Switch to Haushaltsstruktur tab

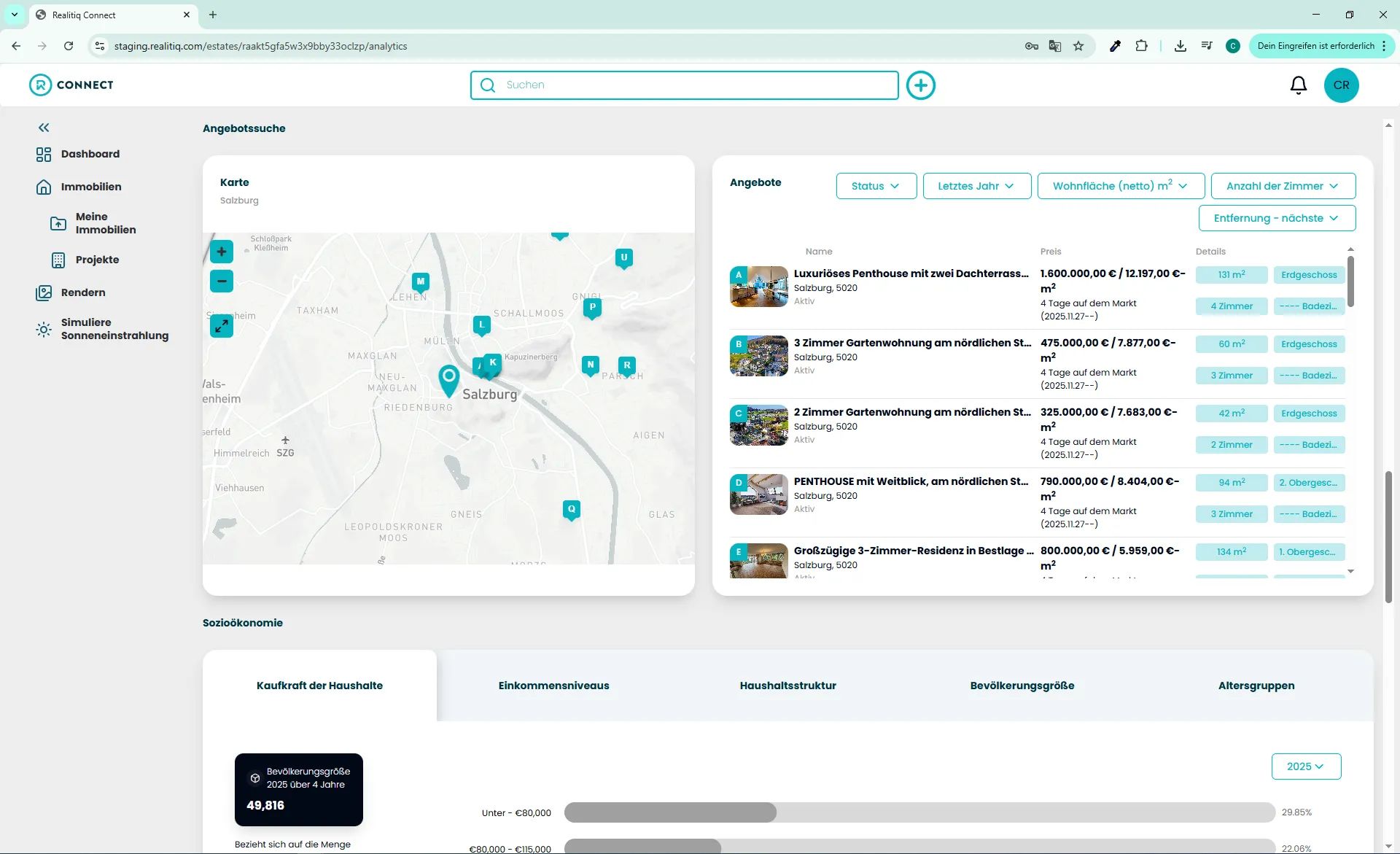tap(787, 686)
